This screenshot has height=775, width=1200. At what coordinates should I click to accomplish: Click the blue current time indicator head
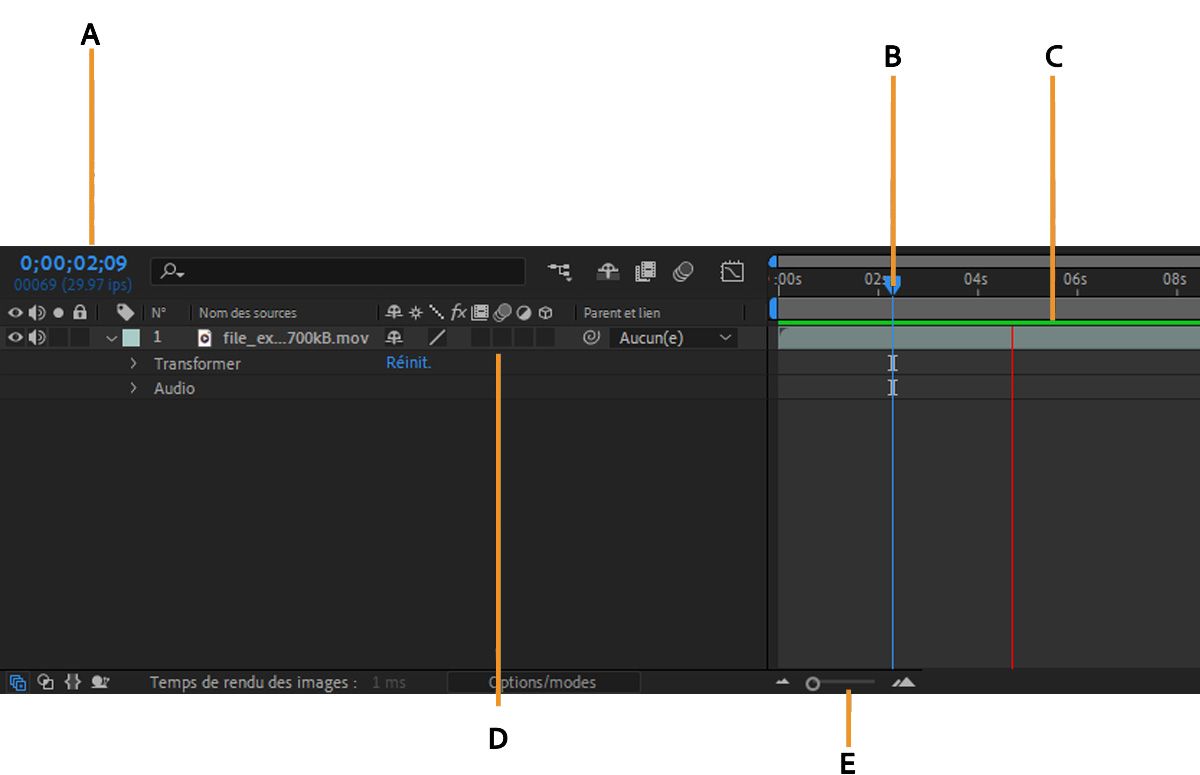pyautogui.click(x=893, y=285)
